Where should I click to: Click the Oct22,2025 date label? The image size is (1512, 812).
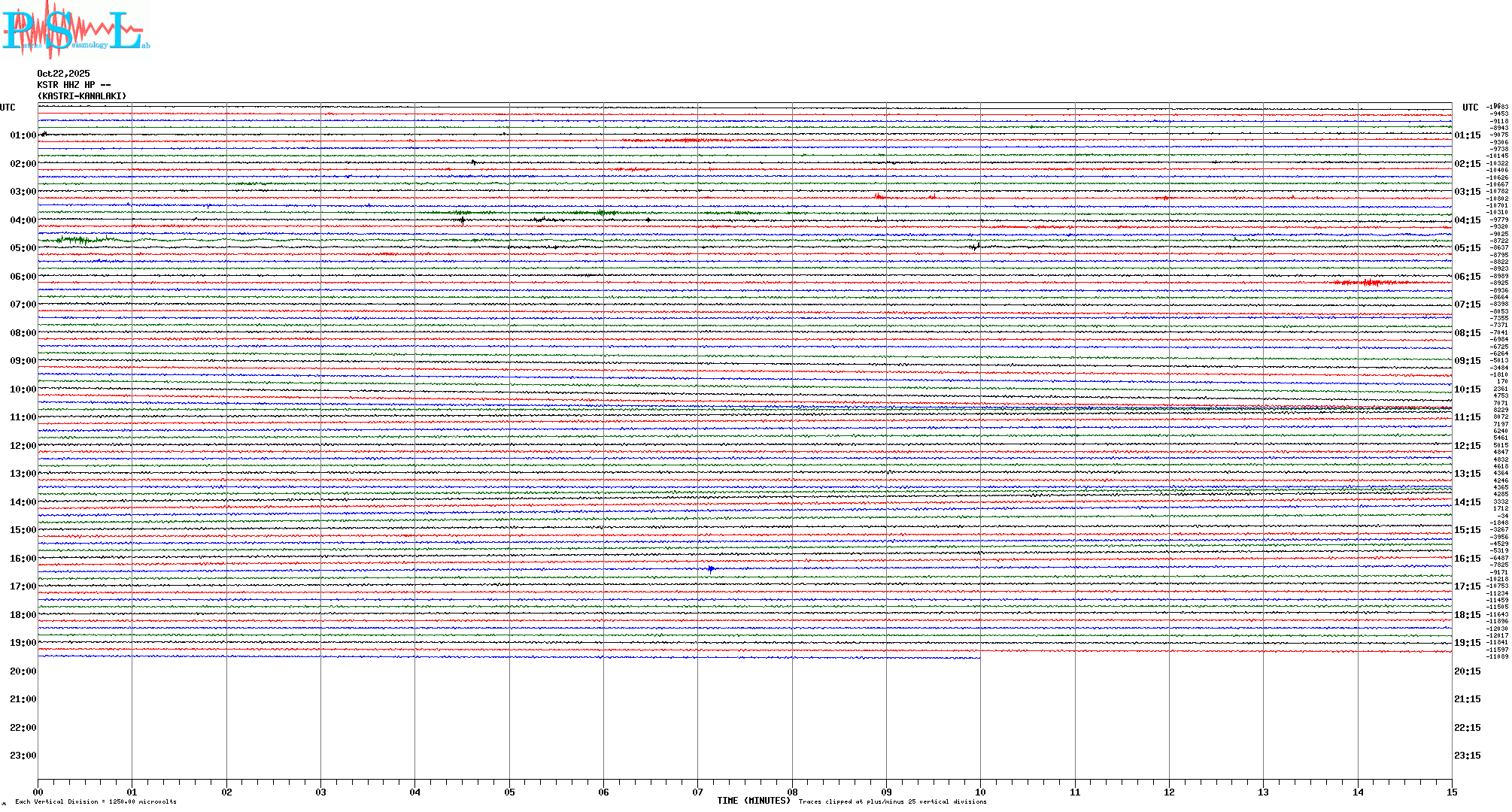tap(63, 74)
